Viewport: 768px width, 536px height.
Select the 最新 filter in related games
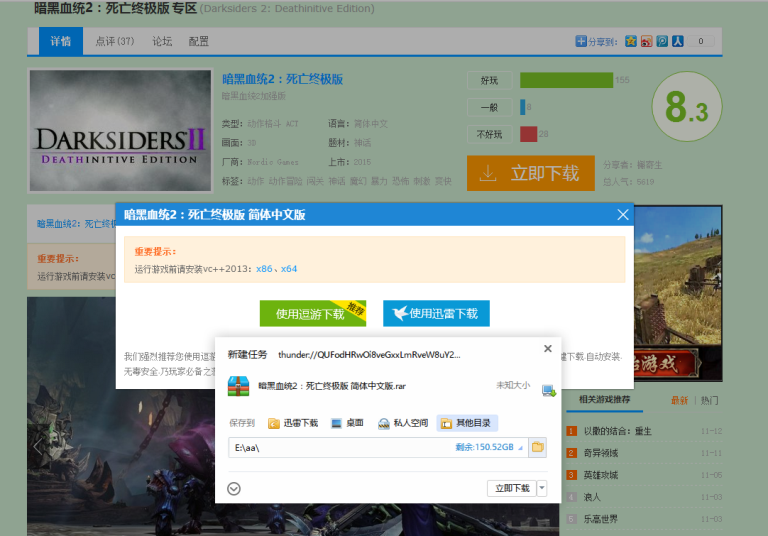pos(679,400)
